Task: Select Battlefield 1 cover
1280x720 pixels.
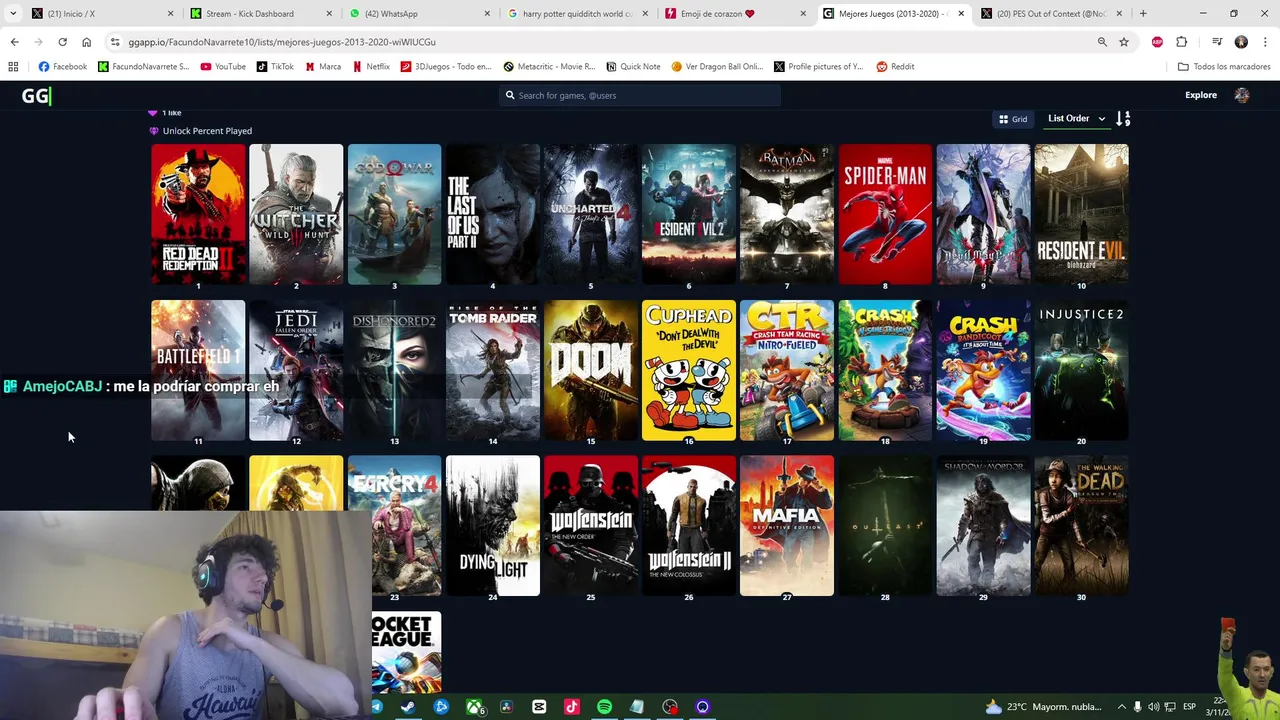Action: coord(198,370)
